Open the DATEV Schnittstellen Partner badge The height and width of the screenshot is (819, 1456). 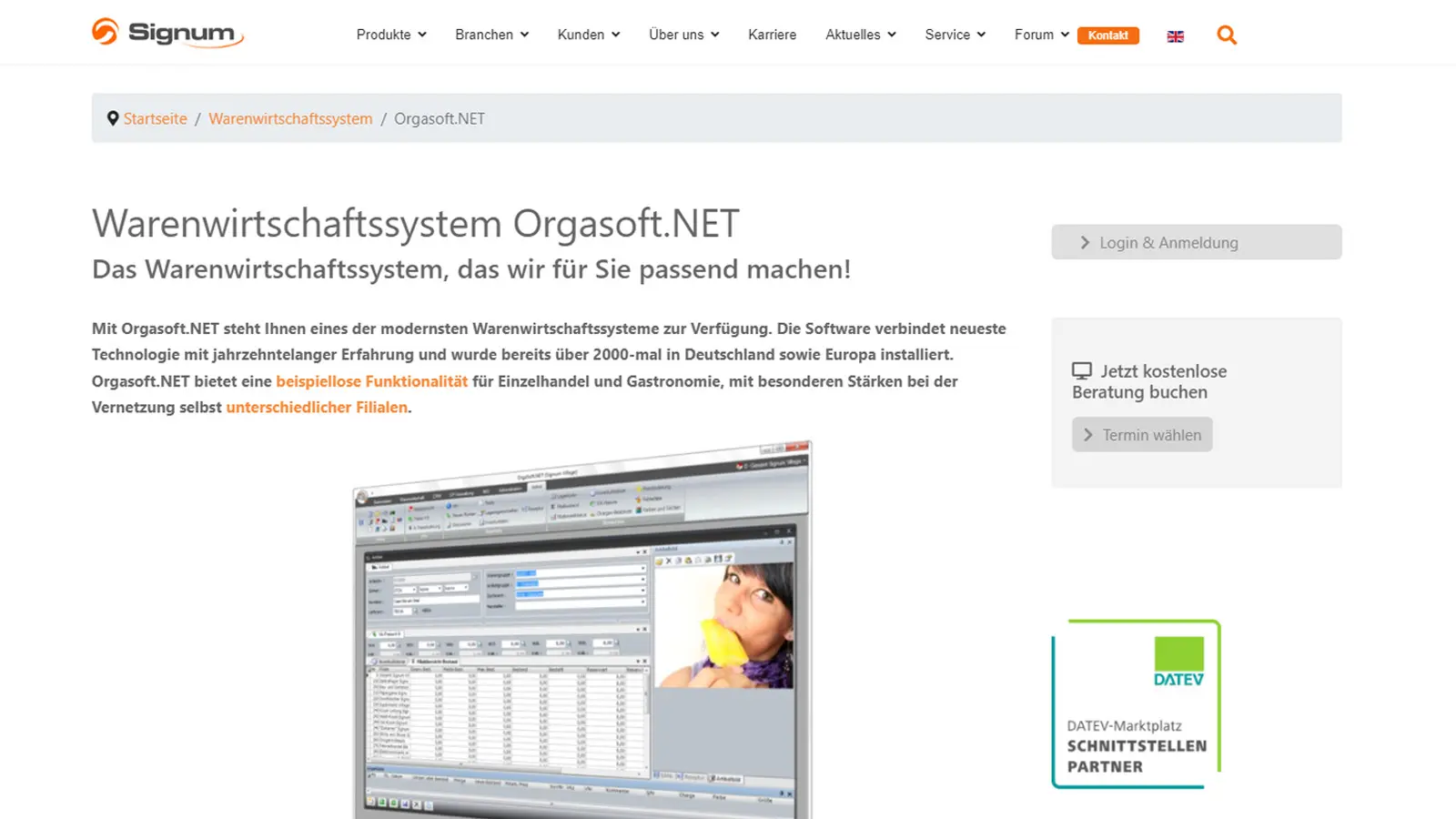(1136, 703)
